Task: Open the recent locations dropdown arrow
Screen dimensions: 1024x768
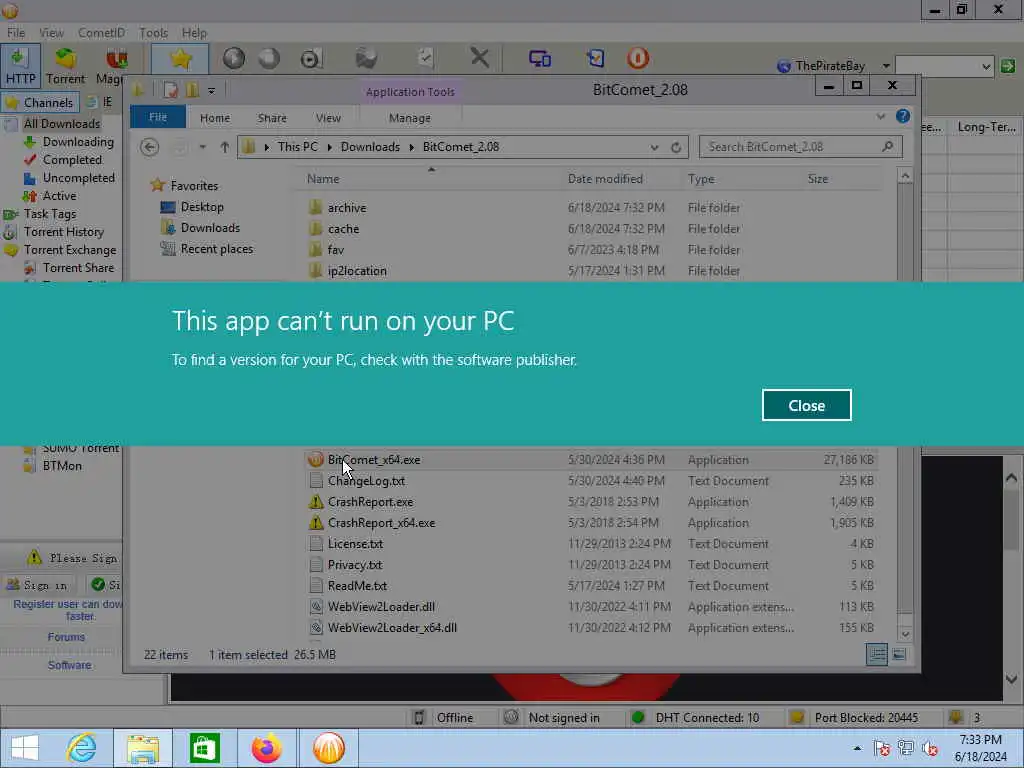Action: (x=202, y=147)
